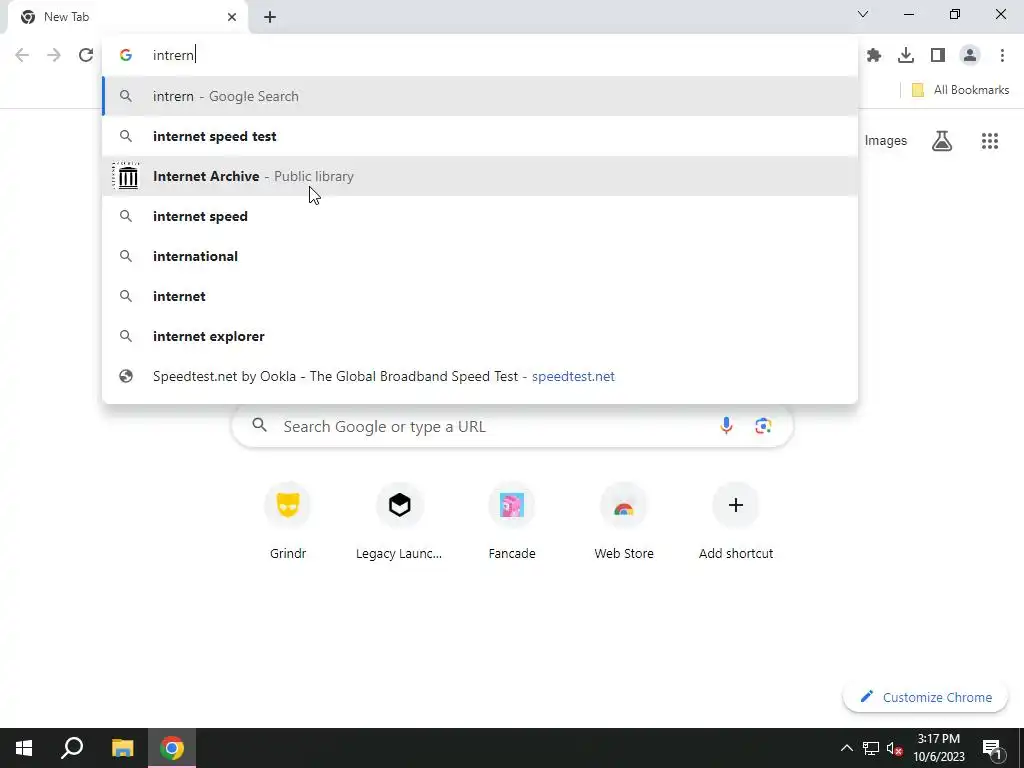Open Images link
This screenshot has width=1024, height=768.
point(886,140)
